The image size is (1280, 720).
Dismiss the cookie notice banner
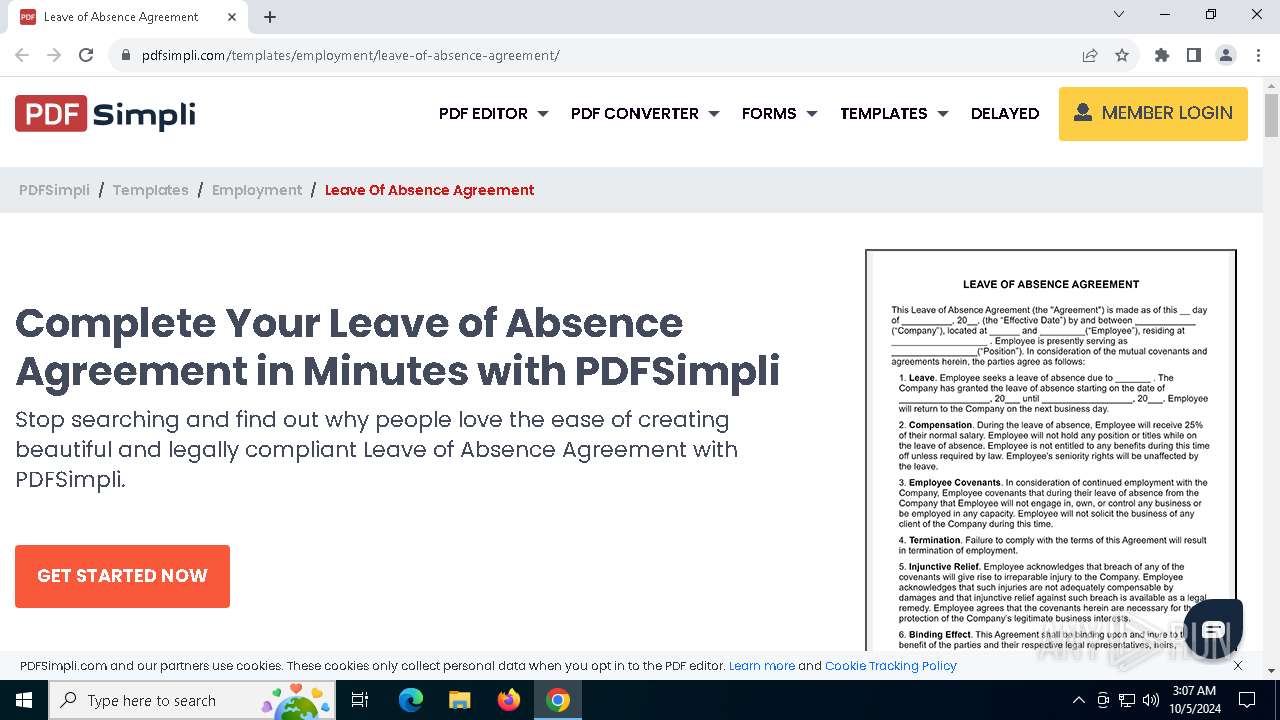pyautogui.click(x=1238, y=665)
